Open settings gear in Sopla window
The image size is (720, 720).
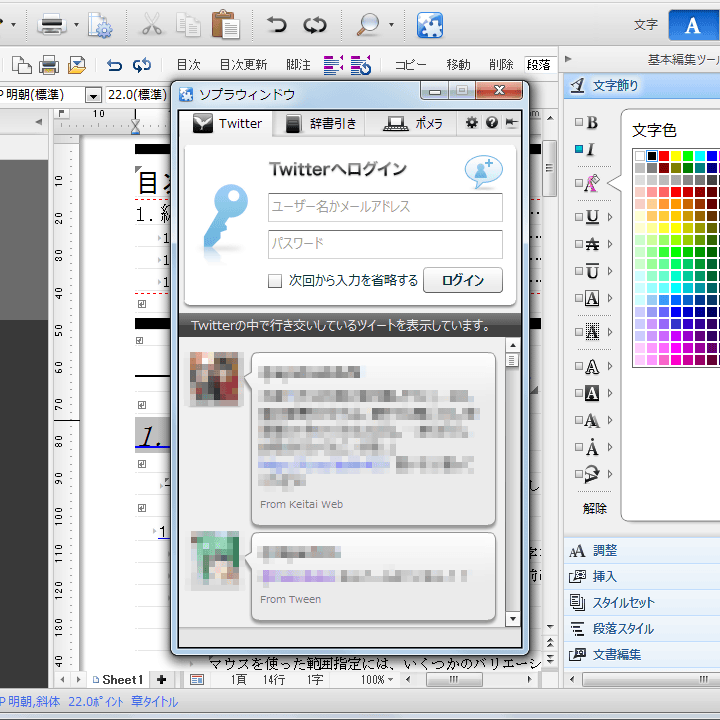471,123
